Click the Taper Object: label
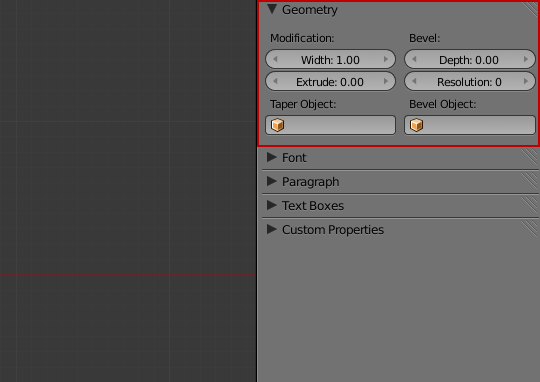 pyautogui.click(x=303, y=104)
